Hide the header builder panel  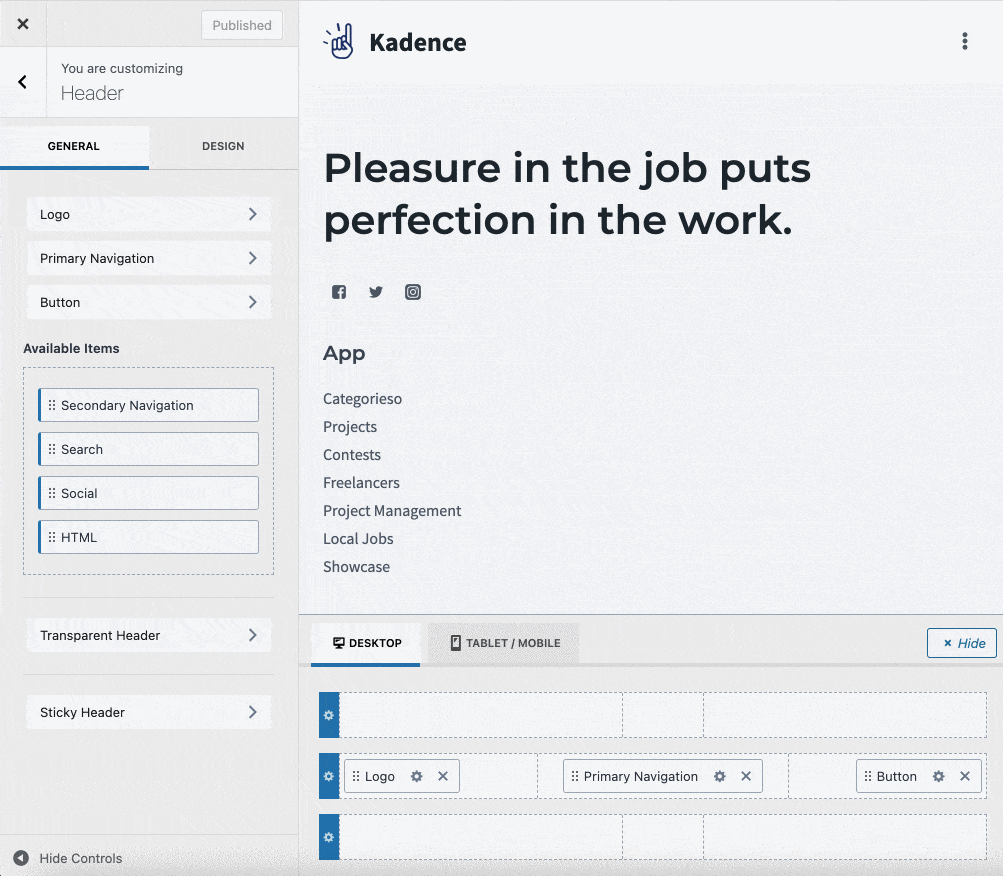961,643
